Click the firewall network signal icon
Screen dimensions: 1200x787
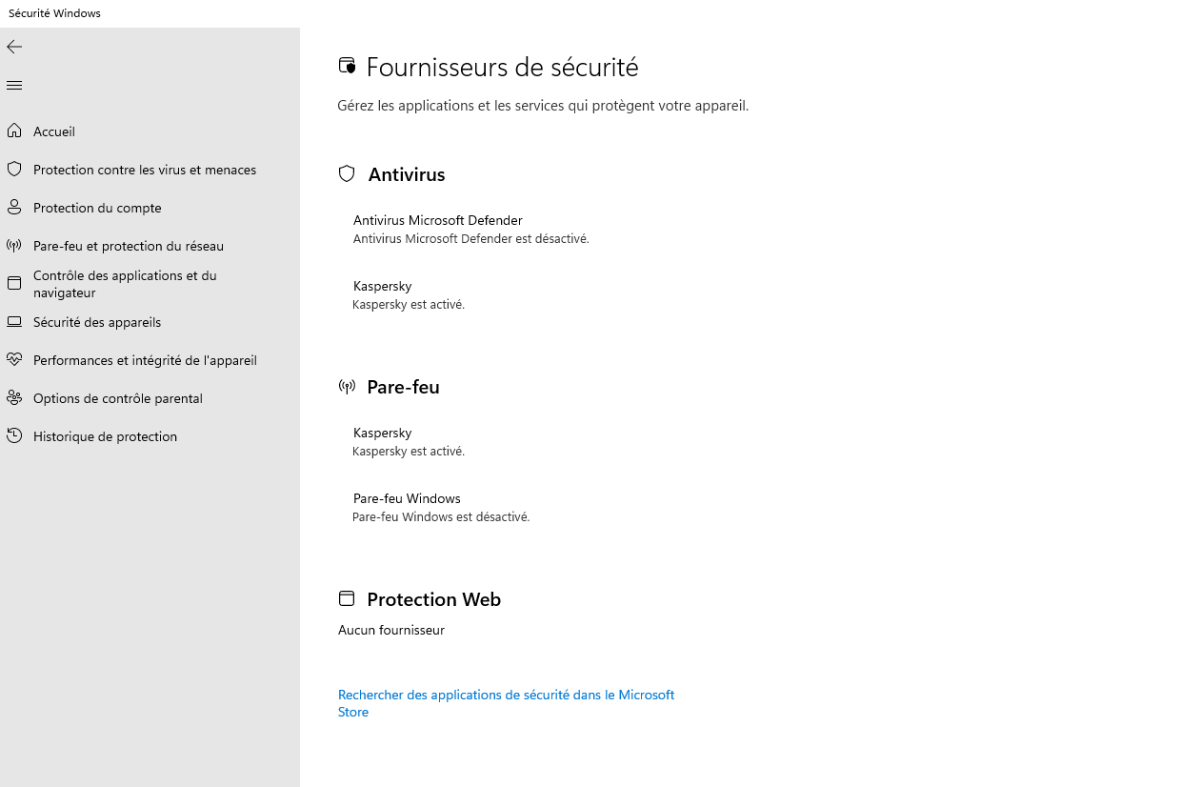point(14,245)
